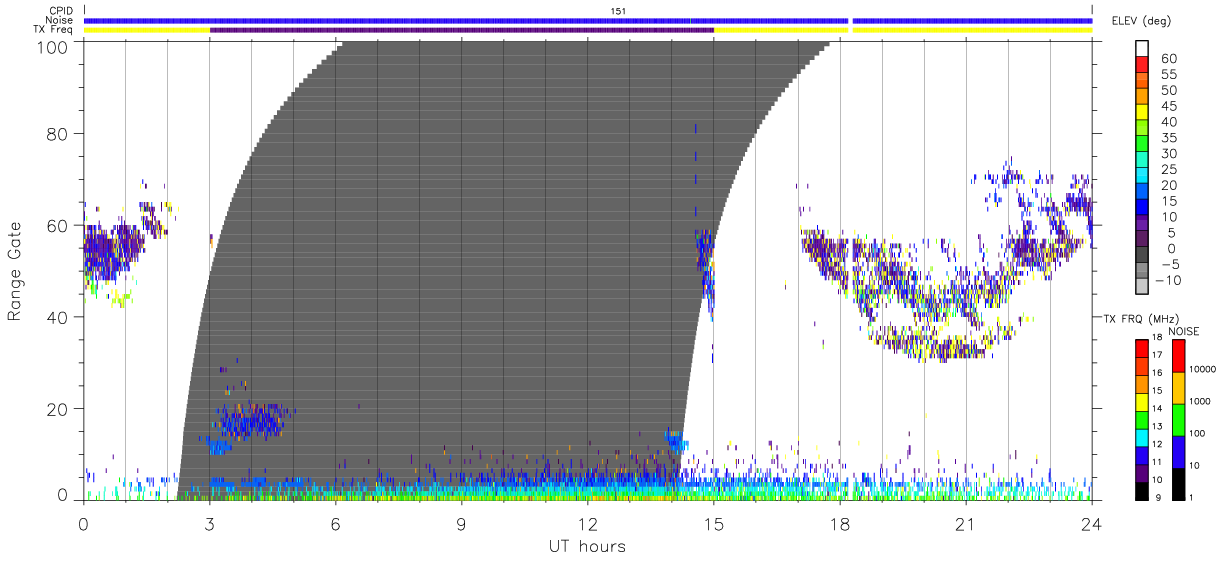This screenshot has height=567, width=1228.
Task: Click the 'Range Gate' axis title
Action: [16, 271]
